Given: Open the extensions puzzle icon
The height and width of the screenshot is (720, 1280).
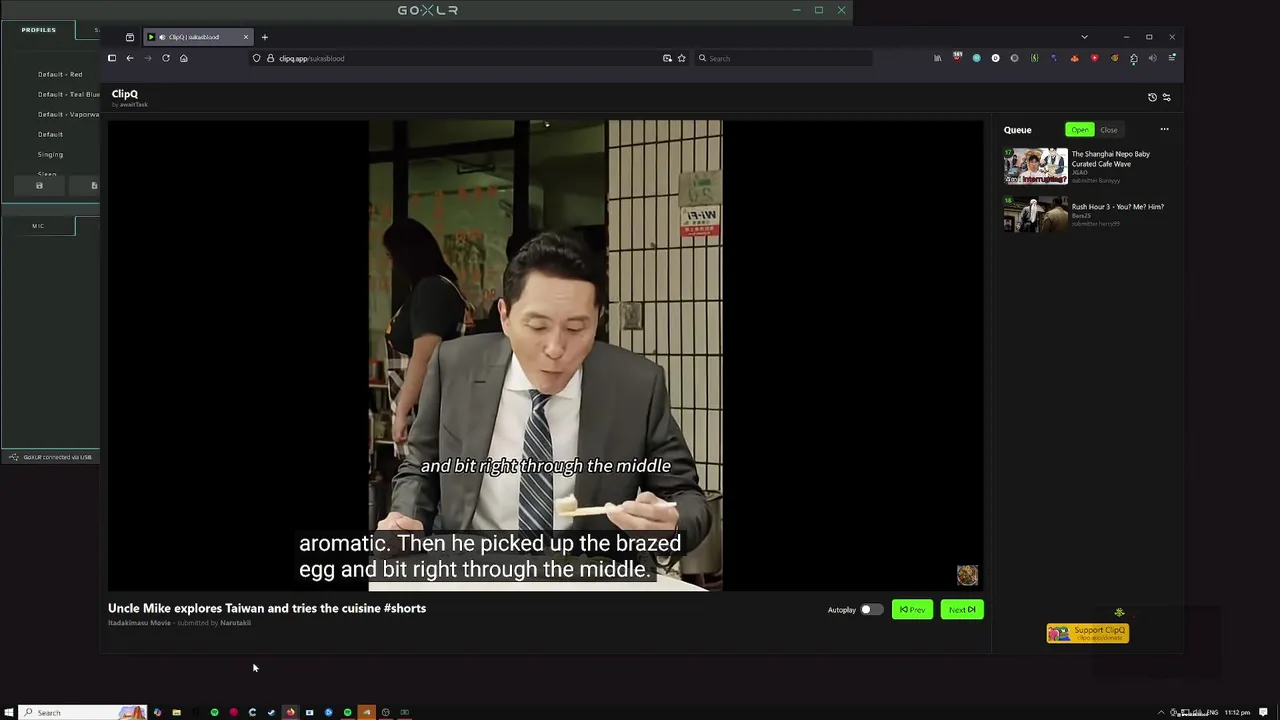Looking at the screenshot, I should [1133, 58].
